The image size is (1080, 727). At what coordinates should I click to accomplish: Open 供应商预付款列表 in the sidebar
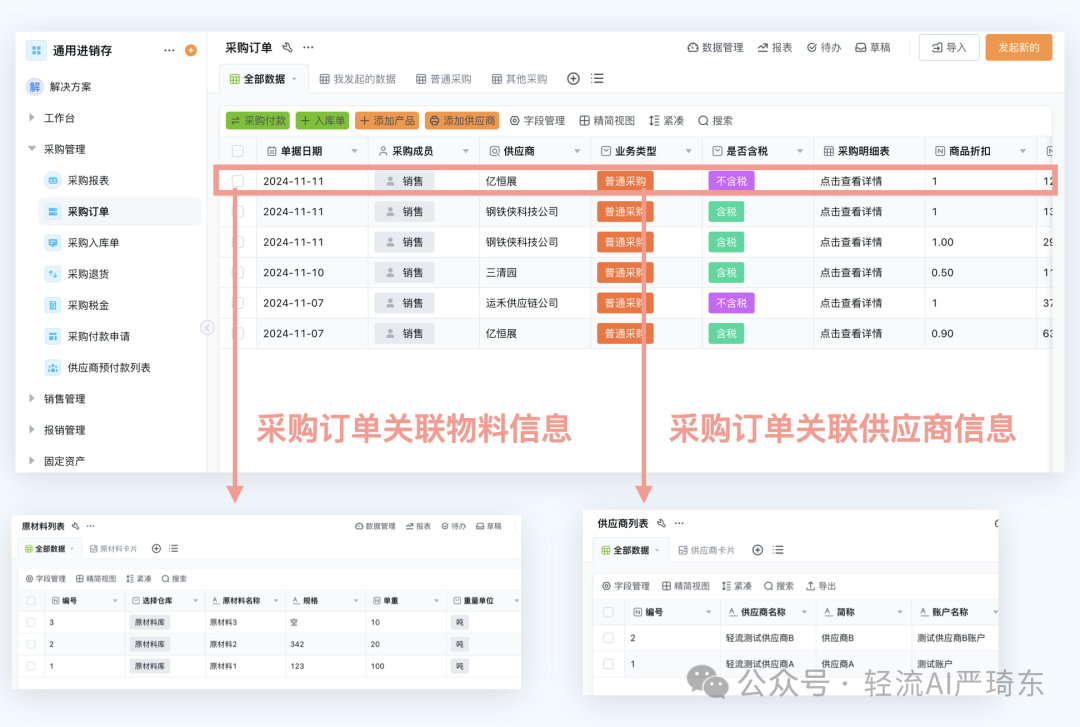(110, 367)
